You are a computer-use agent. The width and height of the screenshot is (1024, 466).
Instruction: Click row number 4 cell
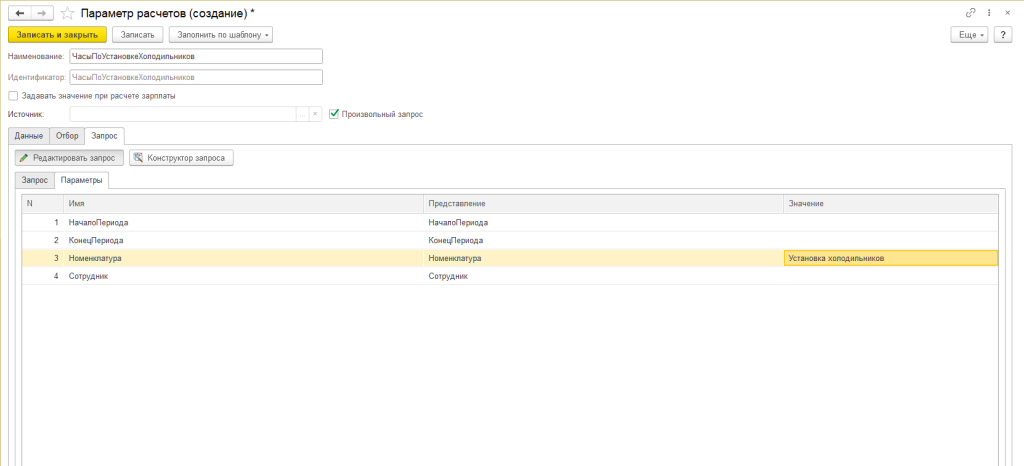(43, 276)
